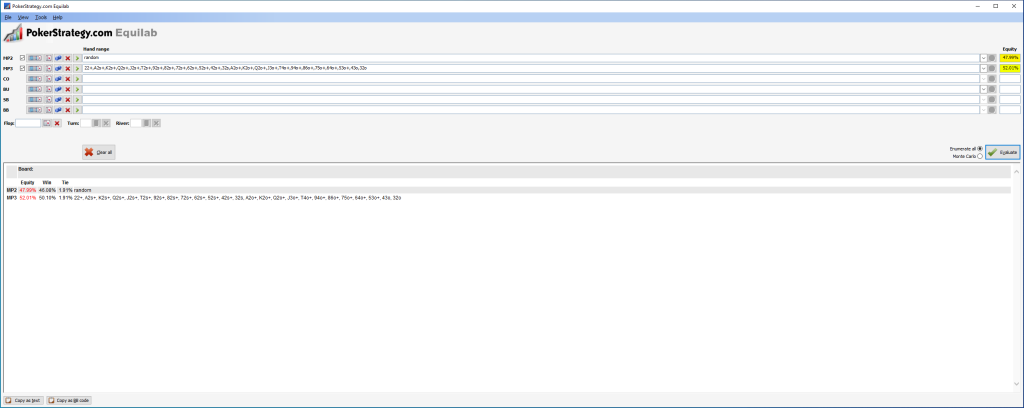Open the turn card selector icon
The height and width of the screenshot is (408, 1024).
pos(97,123)
